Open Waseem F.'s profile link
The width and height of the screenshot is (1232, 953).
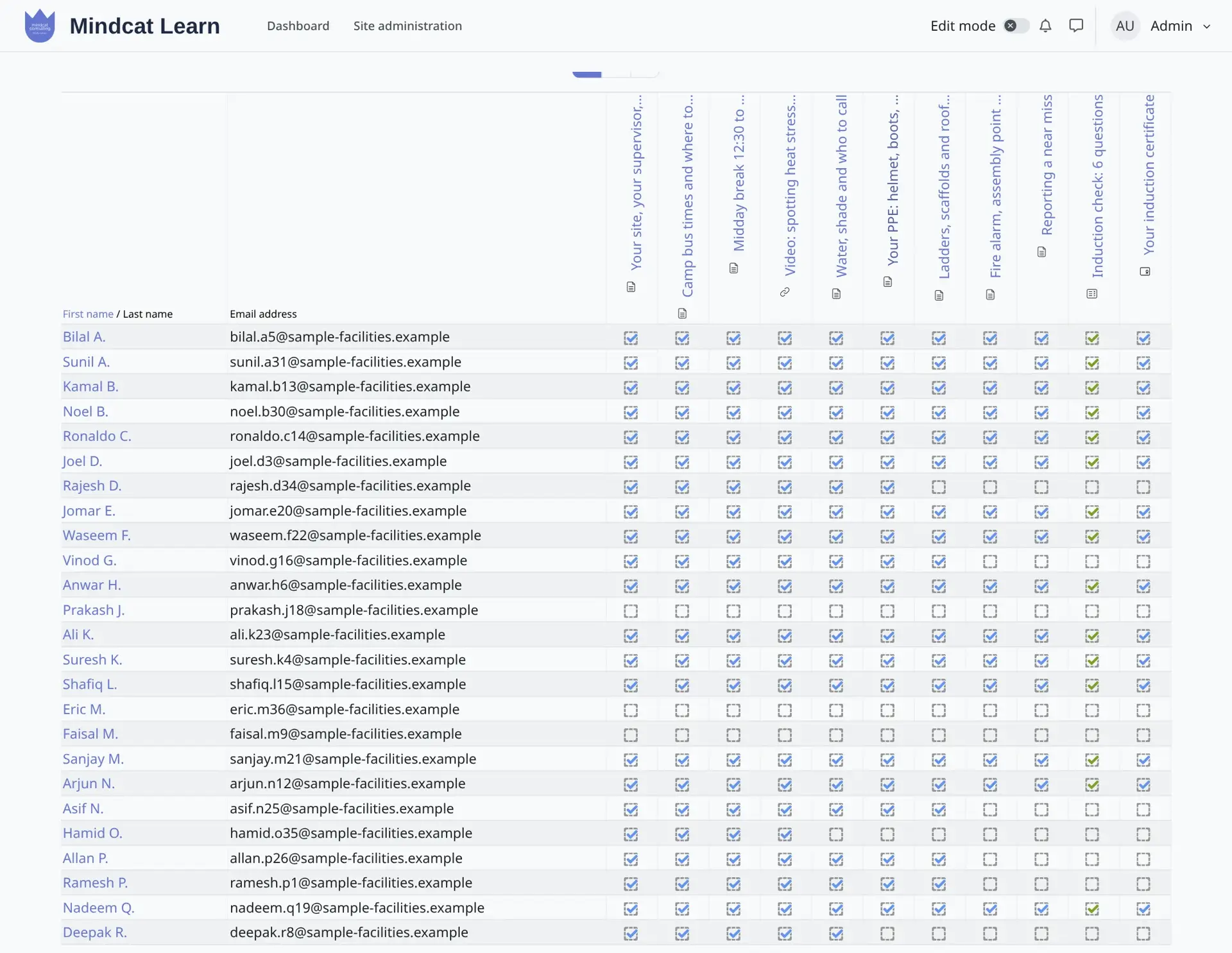click(x=96, y=535)
